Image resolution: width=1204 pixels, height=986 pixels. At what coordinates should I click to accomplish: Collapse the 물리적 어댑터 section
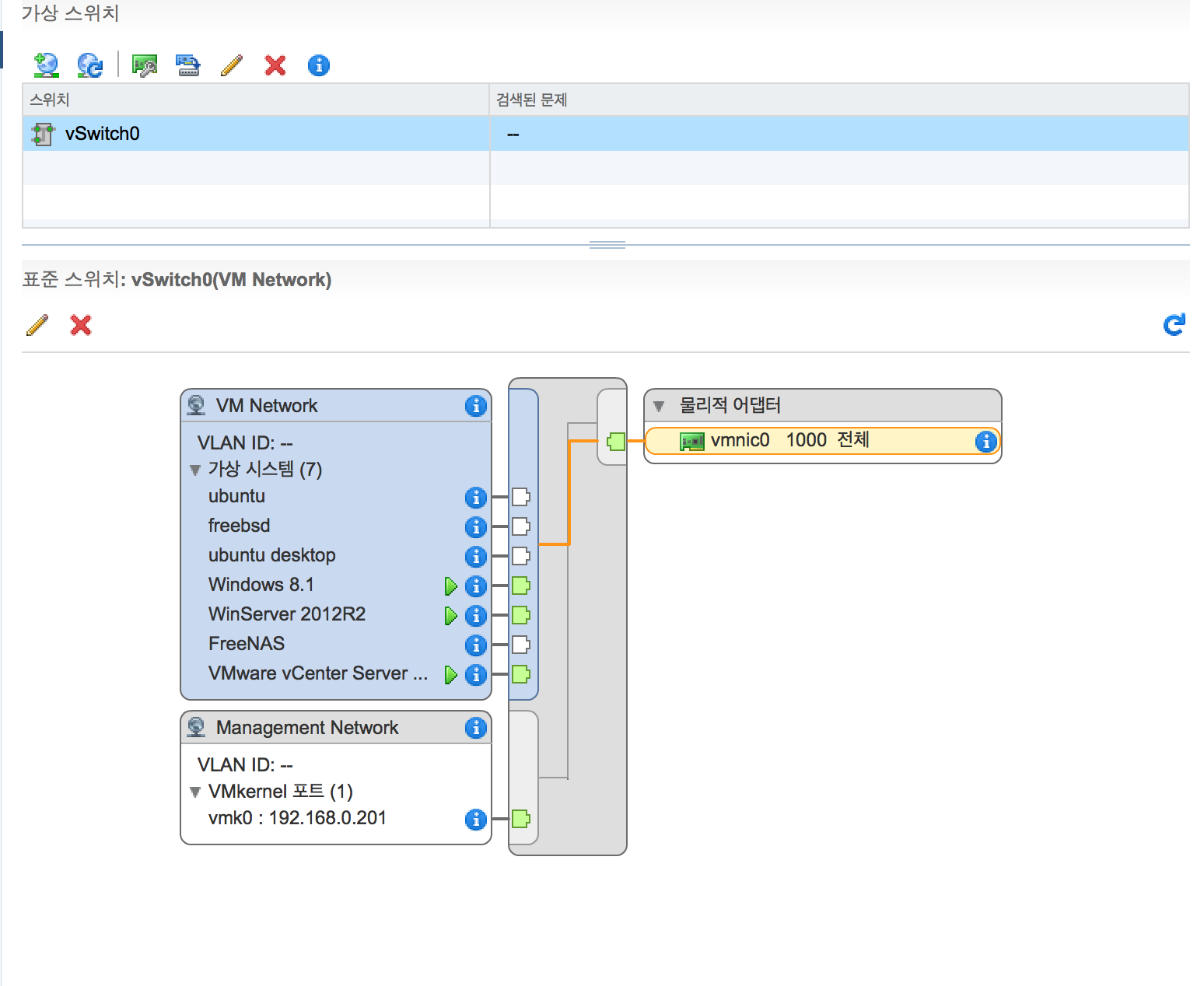pyautogui.click(x=659, y=406)
